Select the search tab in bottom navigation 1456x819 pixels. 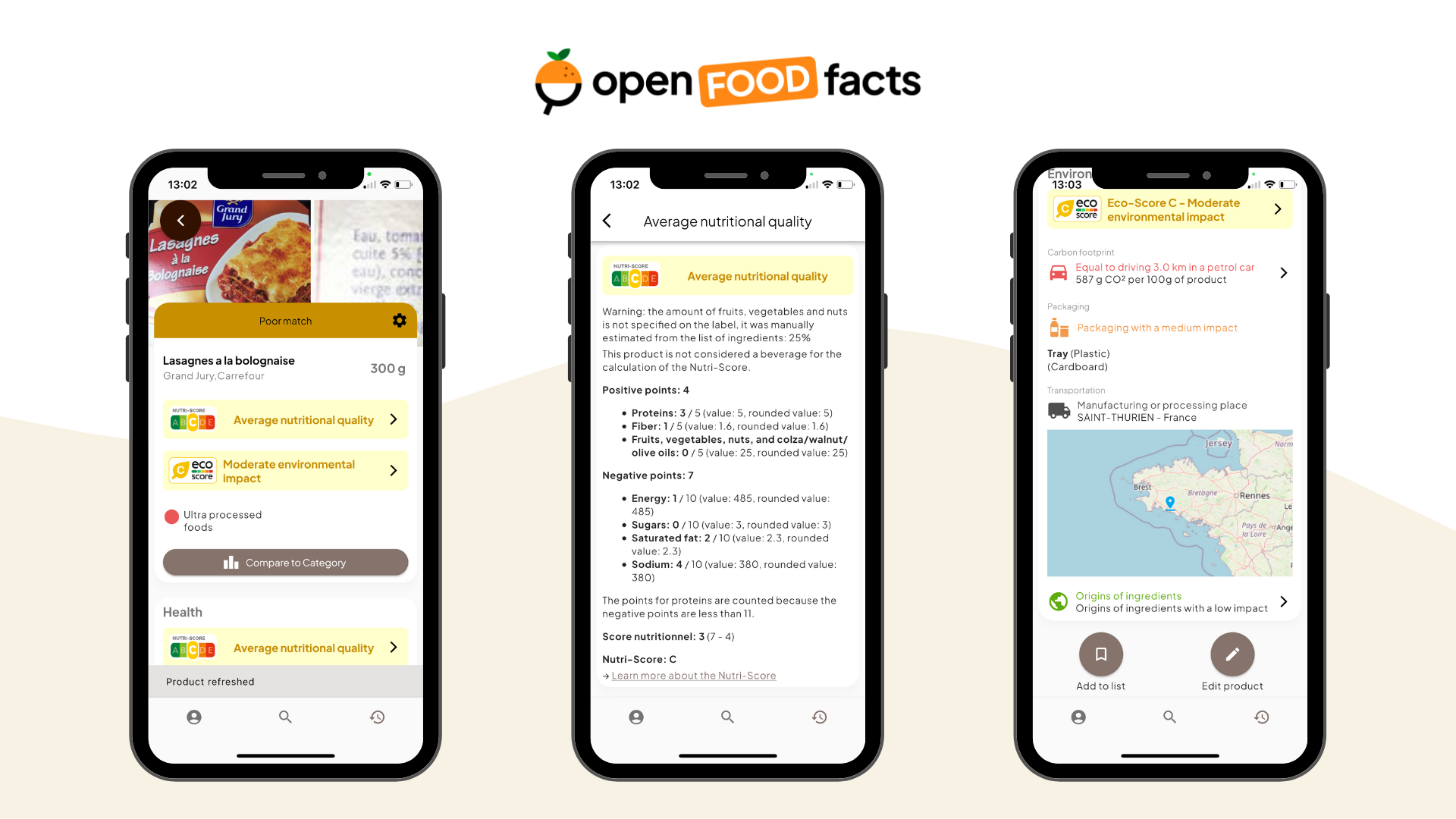285,716
